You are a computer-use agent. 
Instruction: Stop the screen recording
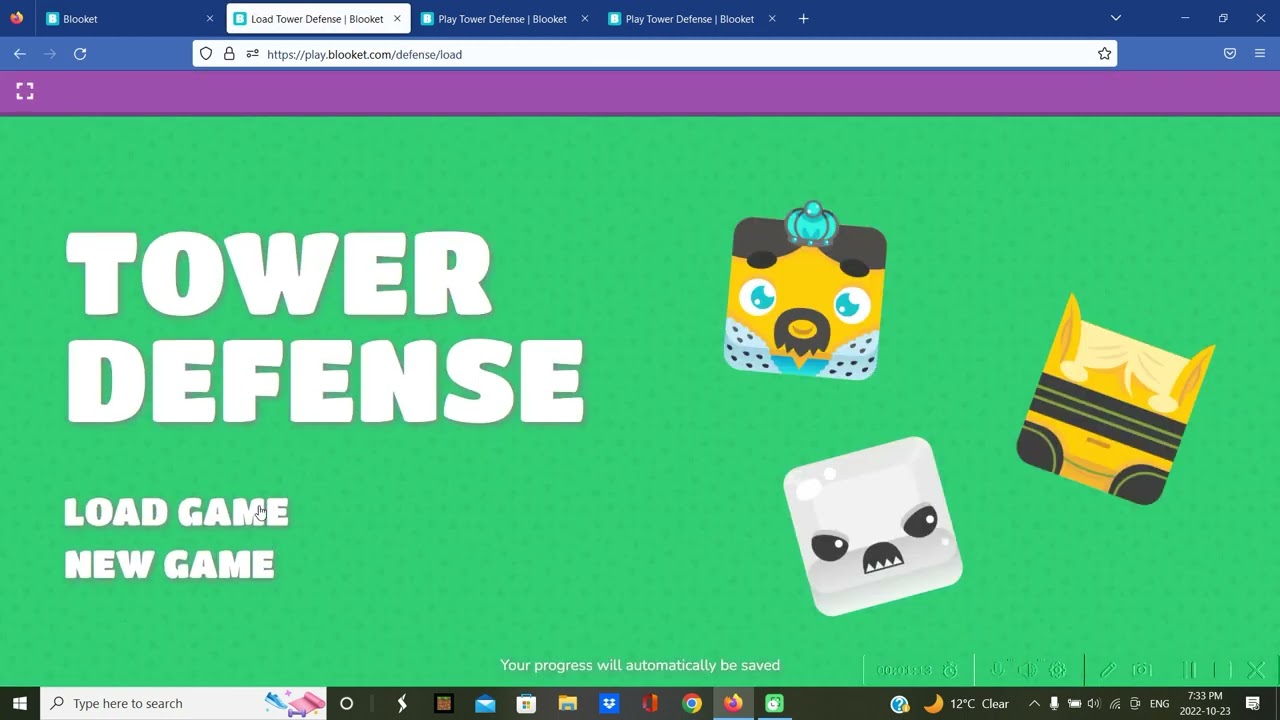click(x=1221, y=670)
